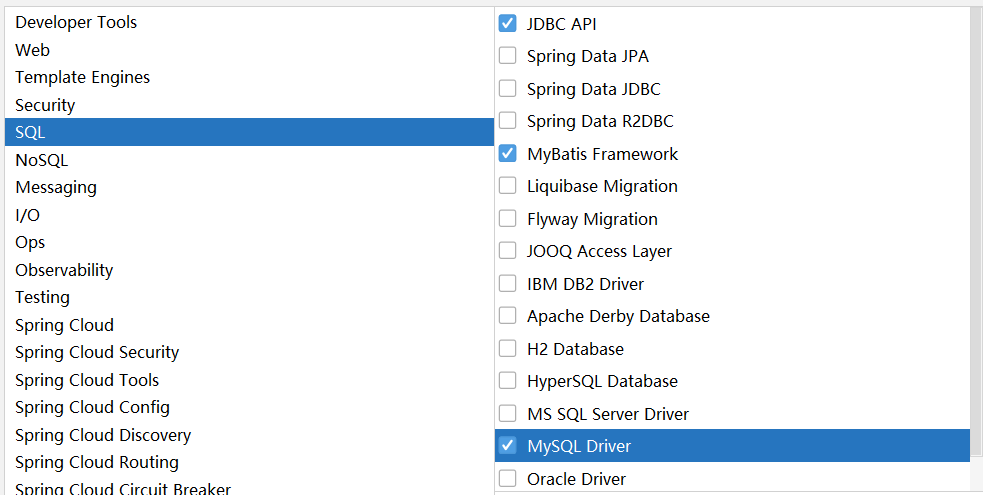This screenshot has height=495, width=983.
Task: Check the H2 Database box
Action: point(507,348)
